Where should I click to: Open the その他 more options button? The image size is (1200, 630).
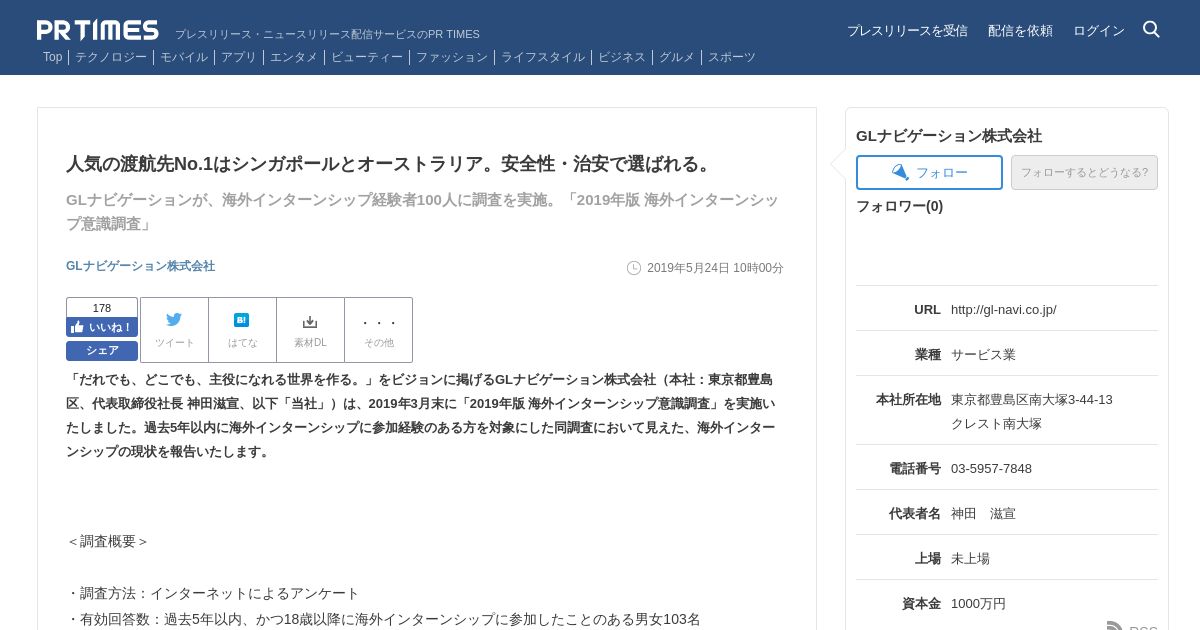pyautogui.click(x=379, y=330)
